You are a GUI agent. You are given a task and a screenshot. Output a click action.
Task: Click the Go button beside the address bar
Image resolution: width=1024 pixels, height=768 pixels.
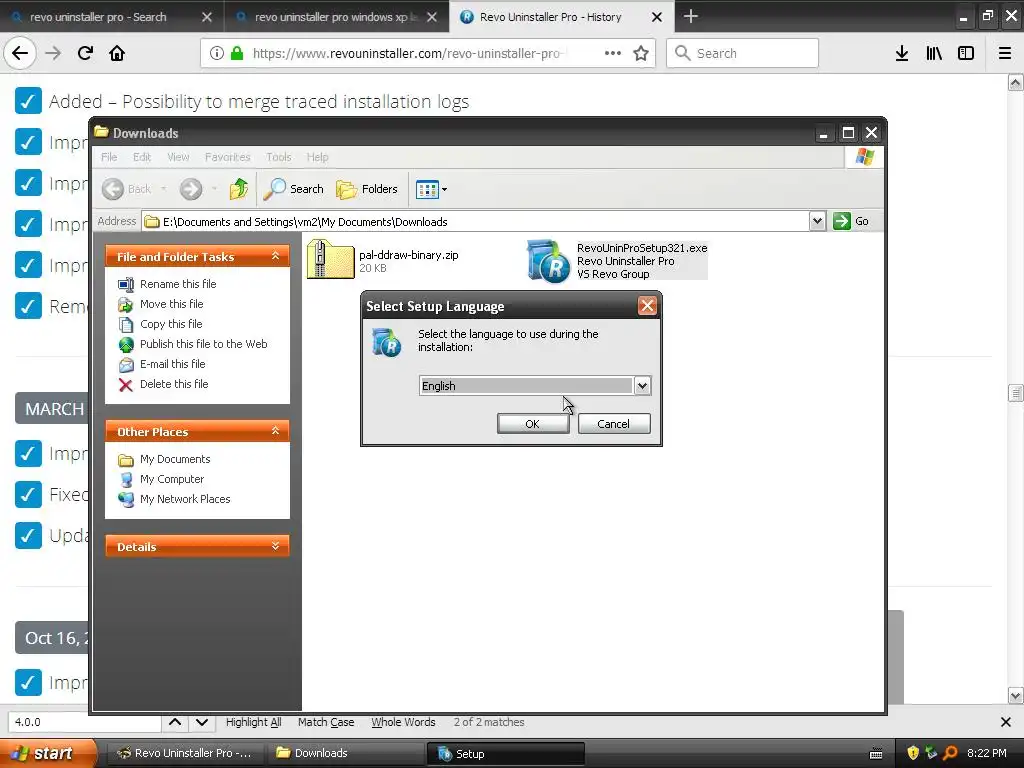pyautogui.click(x=851, y=221)
